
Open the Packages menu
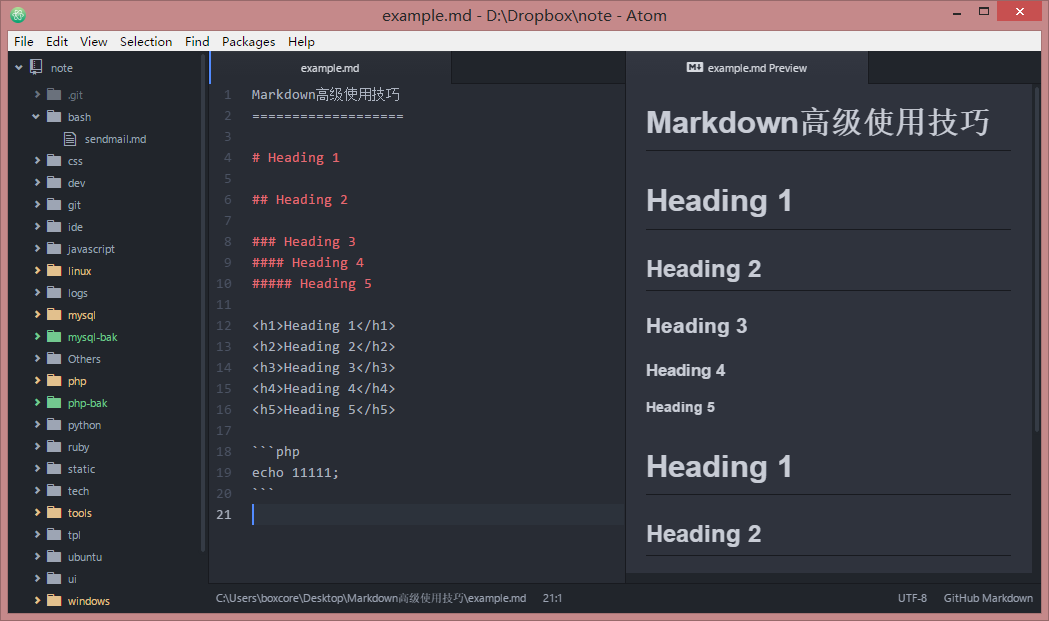click(x=248, y=41)
